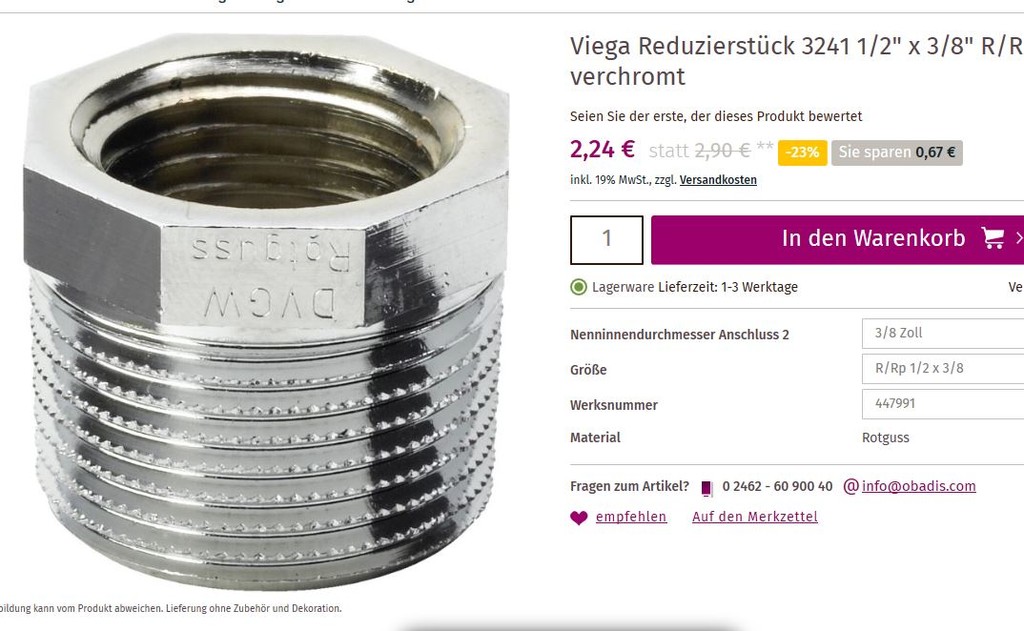Click the chrome fitting product image
Viewport: 1024px width, 631px height.
coord(266,312)
